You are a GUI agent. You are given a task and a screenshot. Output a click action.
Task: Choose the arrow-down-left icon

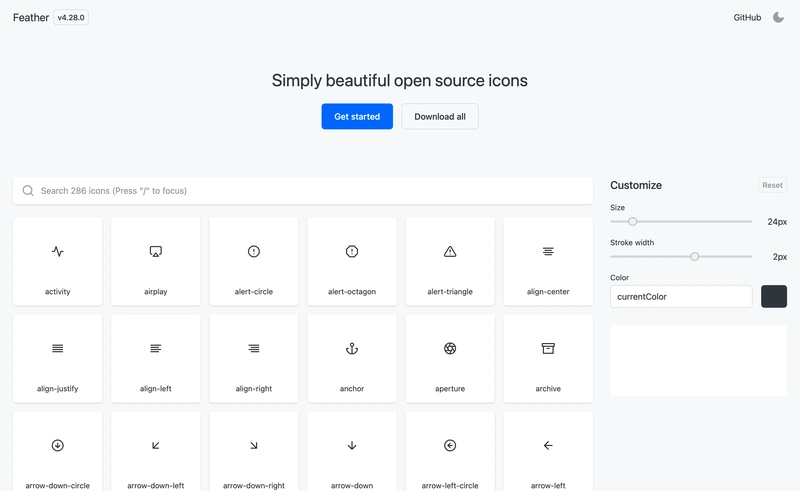(156, 451)
